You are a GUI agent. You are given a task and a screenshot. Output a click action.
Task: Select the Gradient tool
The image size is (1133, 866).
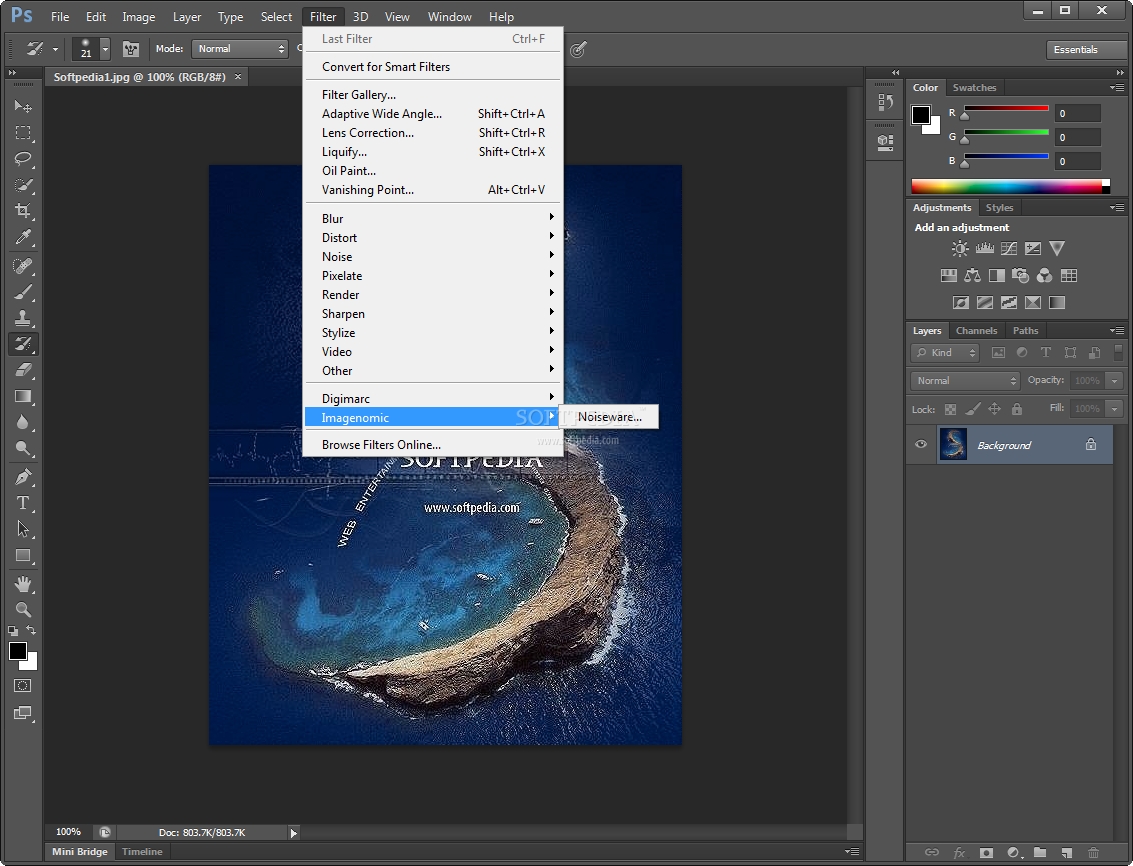click(x=23, y=396)
